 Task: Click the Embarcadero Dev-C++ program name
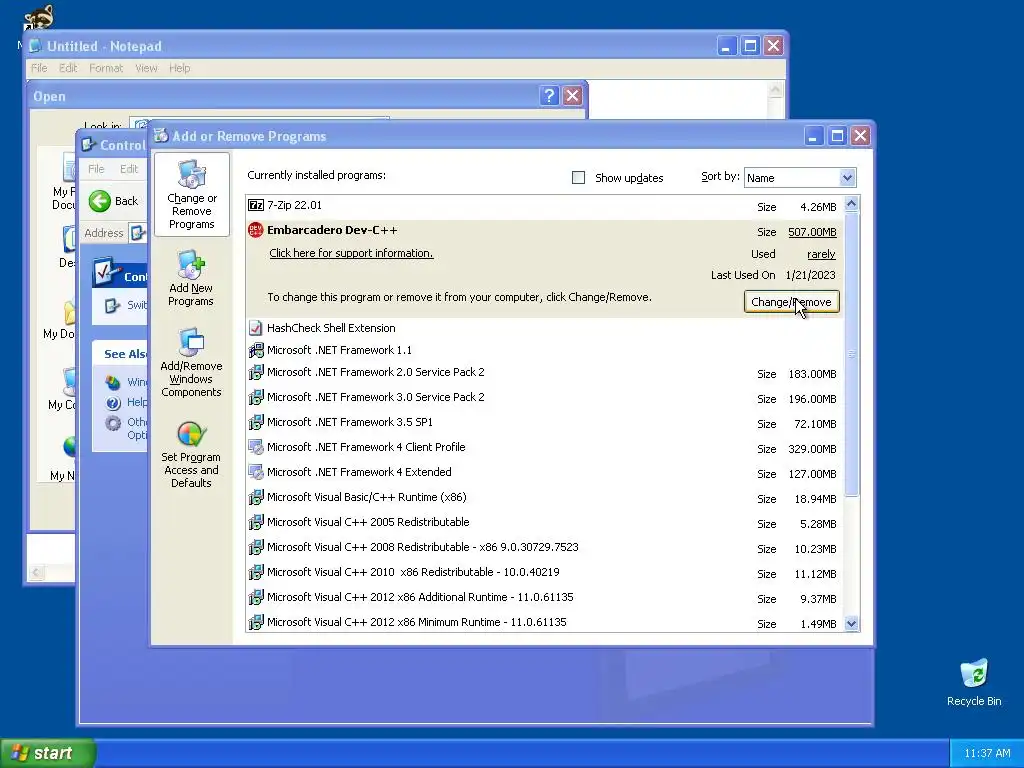tap(332, 230)
